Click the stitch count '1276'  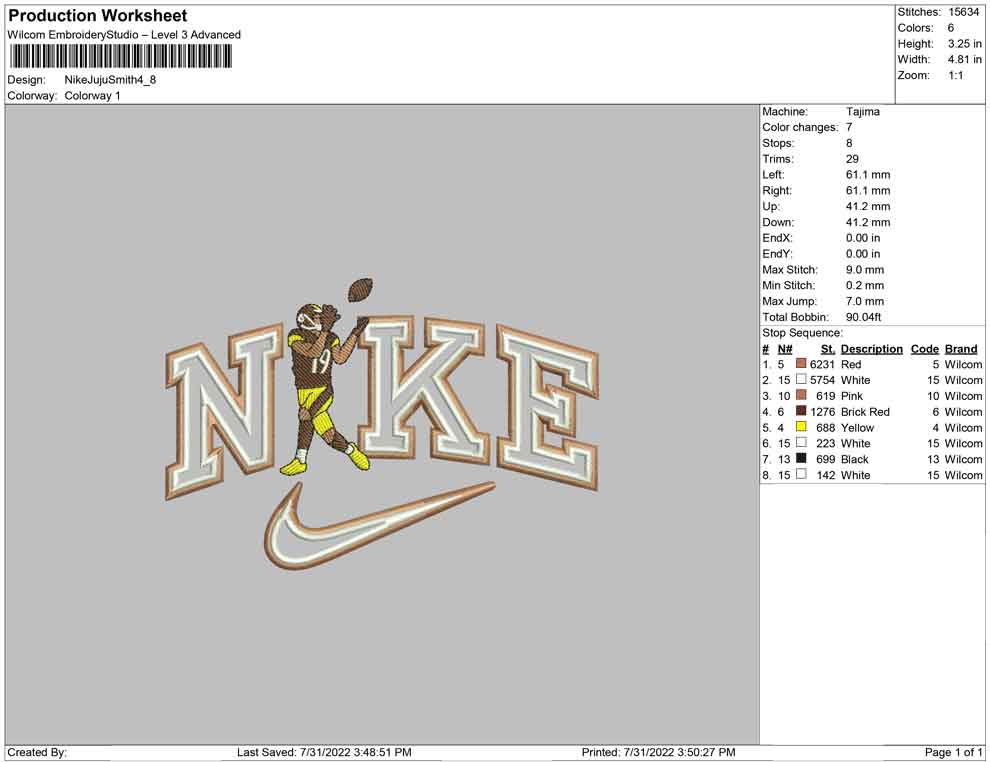pos(823,412)
